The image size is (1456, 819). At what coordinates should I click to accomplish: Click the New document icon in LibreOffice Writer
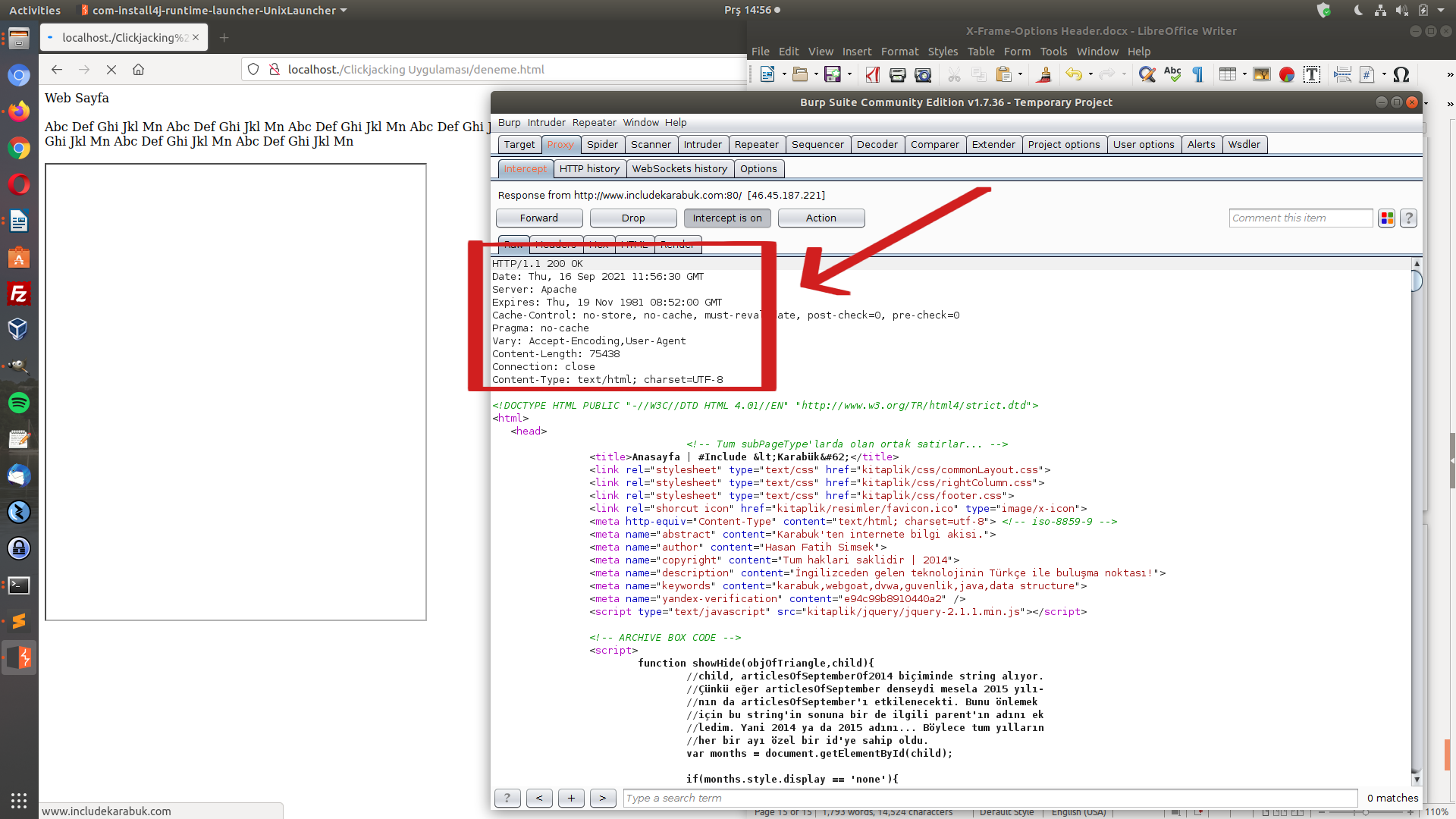pyautogui.click(x=767, y=74)
